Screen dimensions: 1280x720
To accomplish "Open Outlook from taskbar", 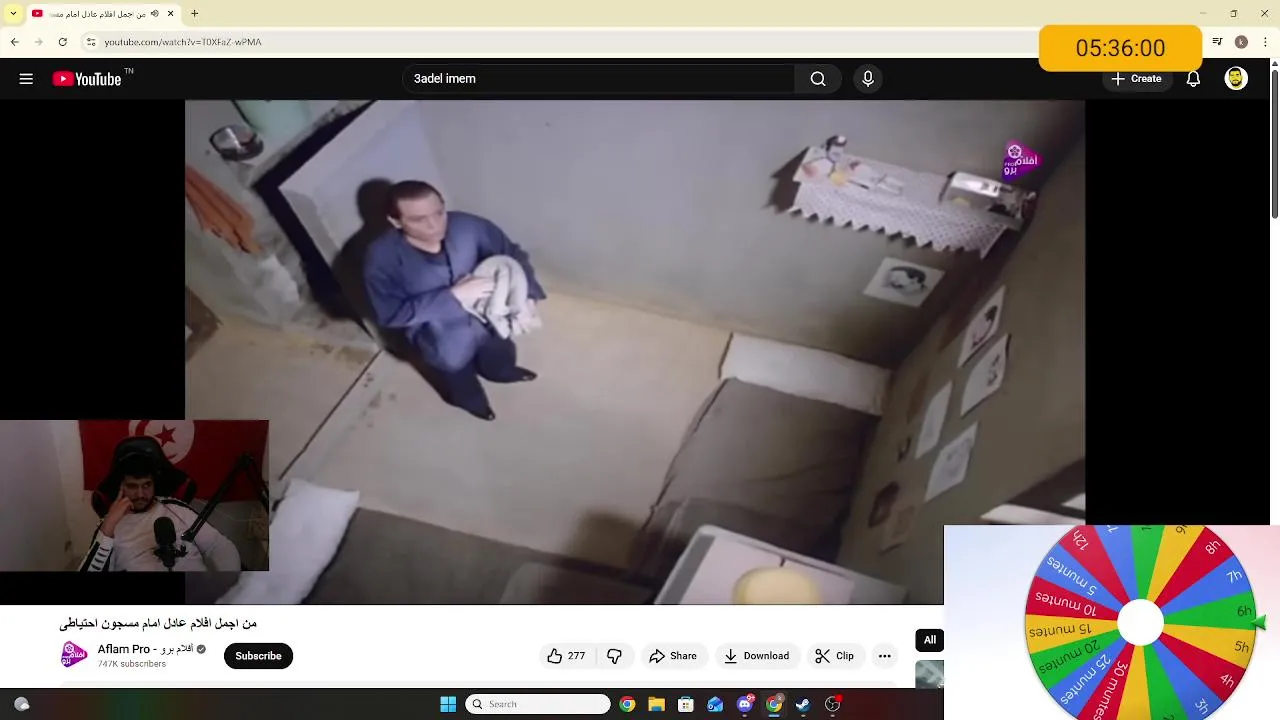I will (715, 704).
